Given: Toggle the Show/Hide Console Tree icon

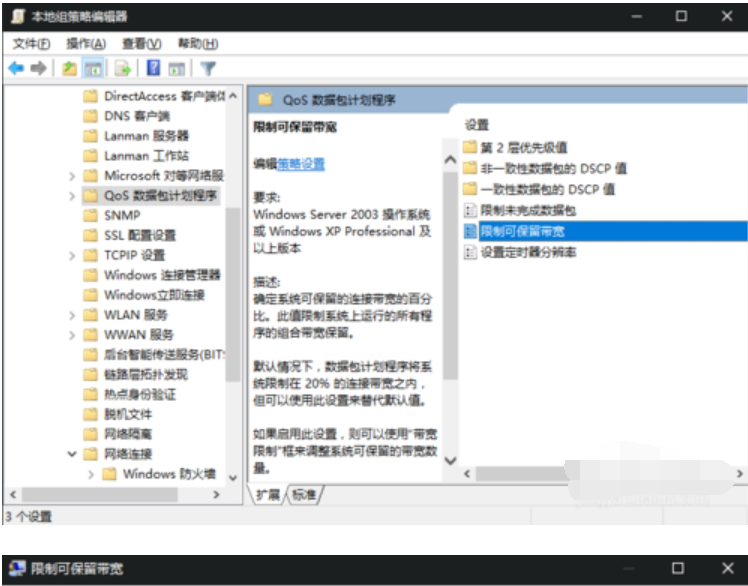Looking at the screenshot, I should 92,69.
